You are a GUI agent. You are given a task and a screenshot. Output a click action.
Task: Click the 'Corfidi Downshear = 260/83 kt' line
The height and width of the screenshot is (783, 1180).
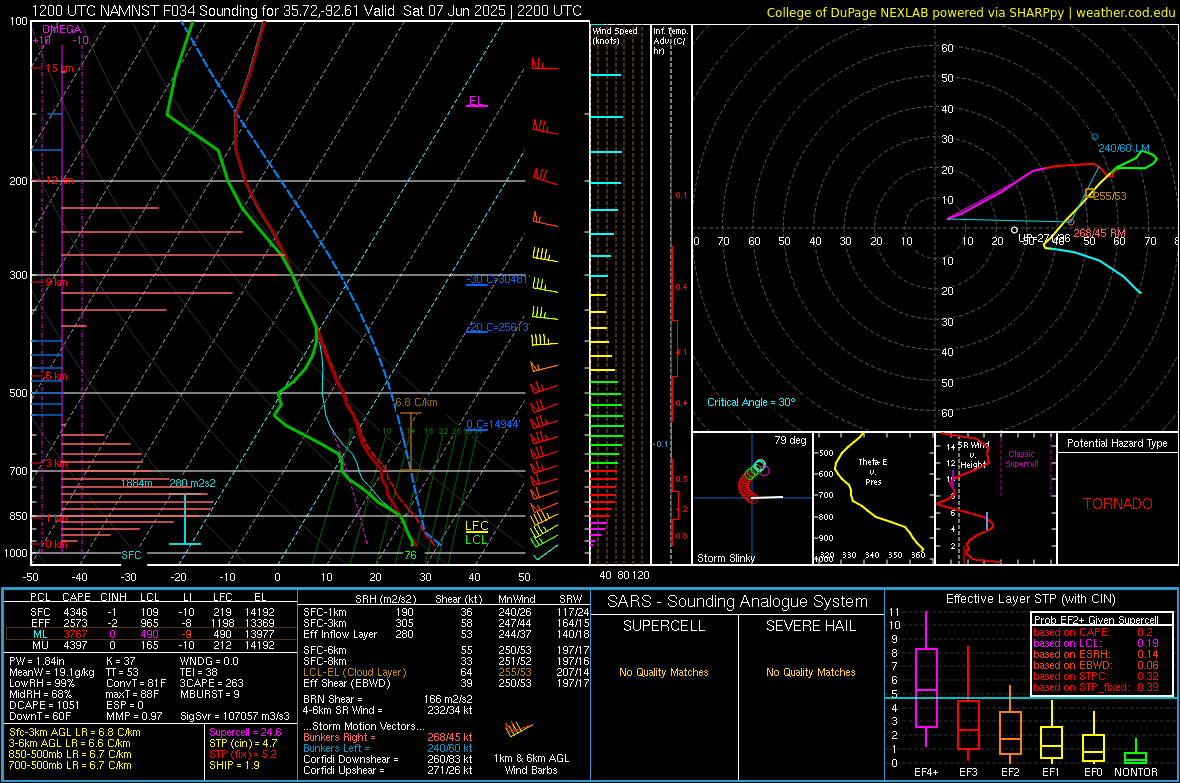[x=388, y=759]
